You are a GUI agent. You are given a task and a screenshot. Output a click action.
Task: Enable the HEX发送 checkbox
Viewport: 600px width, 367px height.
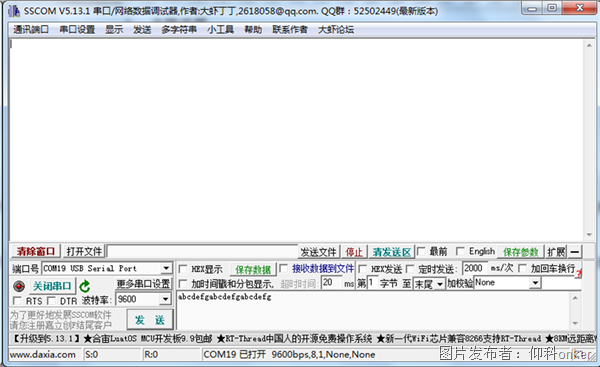click(x=363, y=269)
